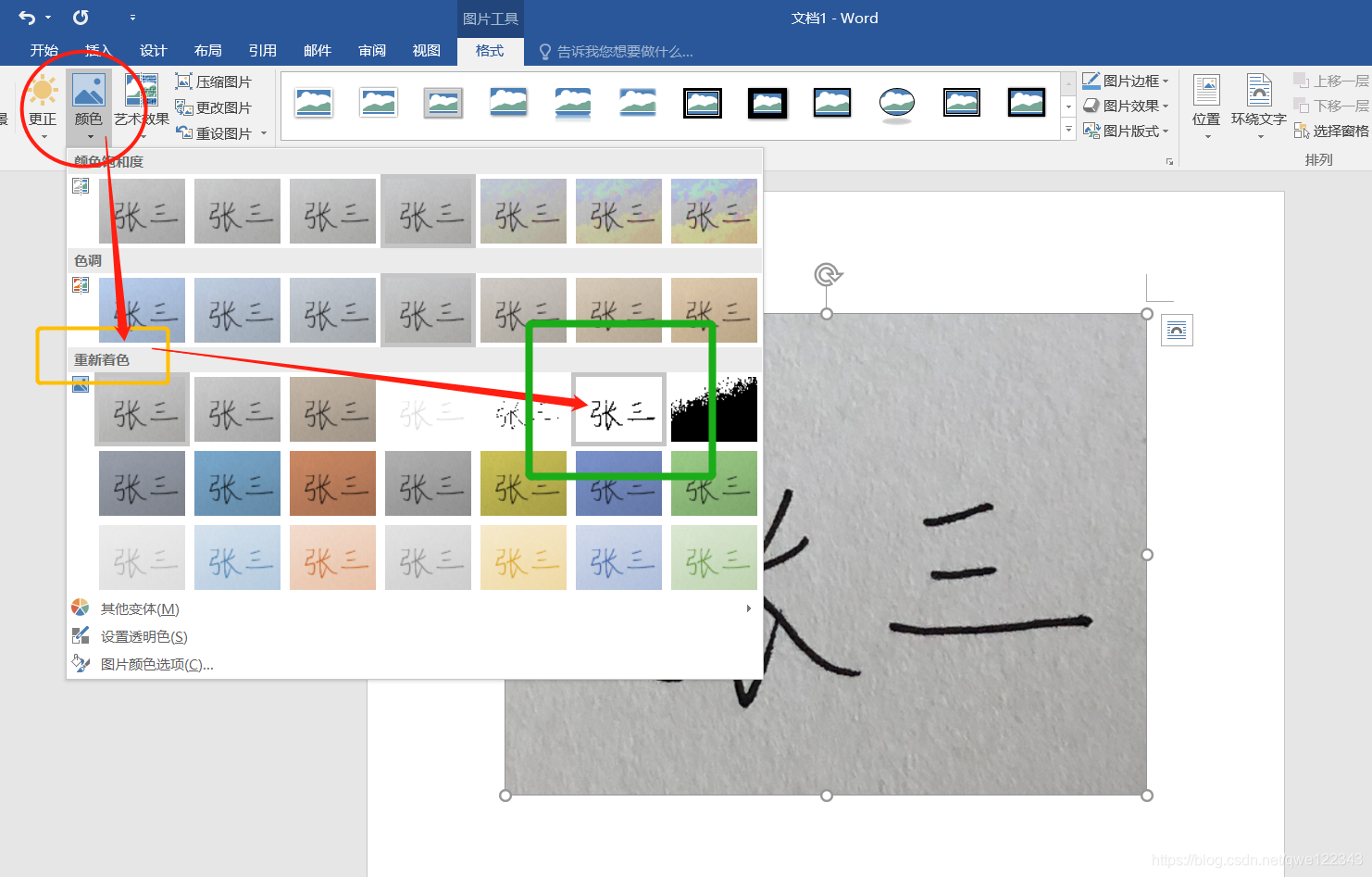Viewport: 1372px width, 877px height.
Task: Expand the arrow next to 重设图片
Action: [x=264, y=133]
